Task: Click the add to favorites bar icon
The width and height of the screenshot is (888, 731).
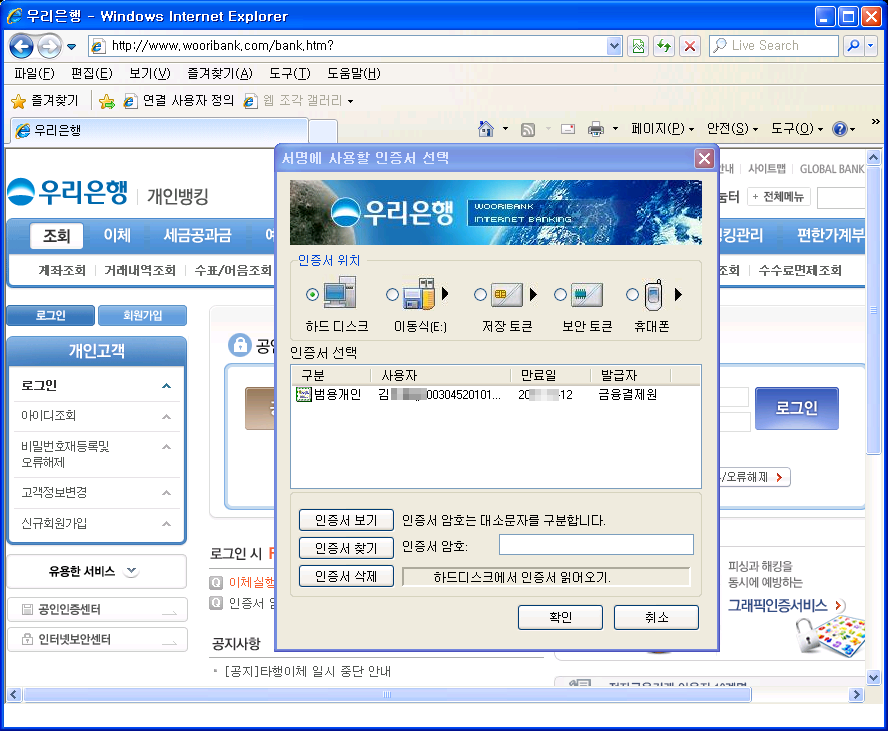Action: pyautogui.click(x=106, y=101)
